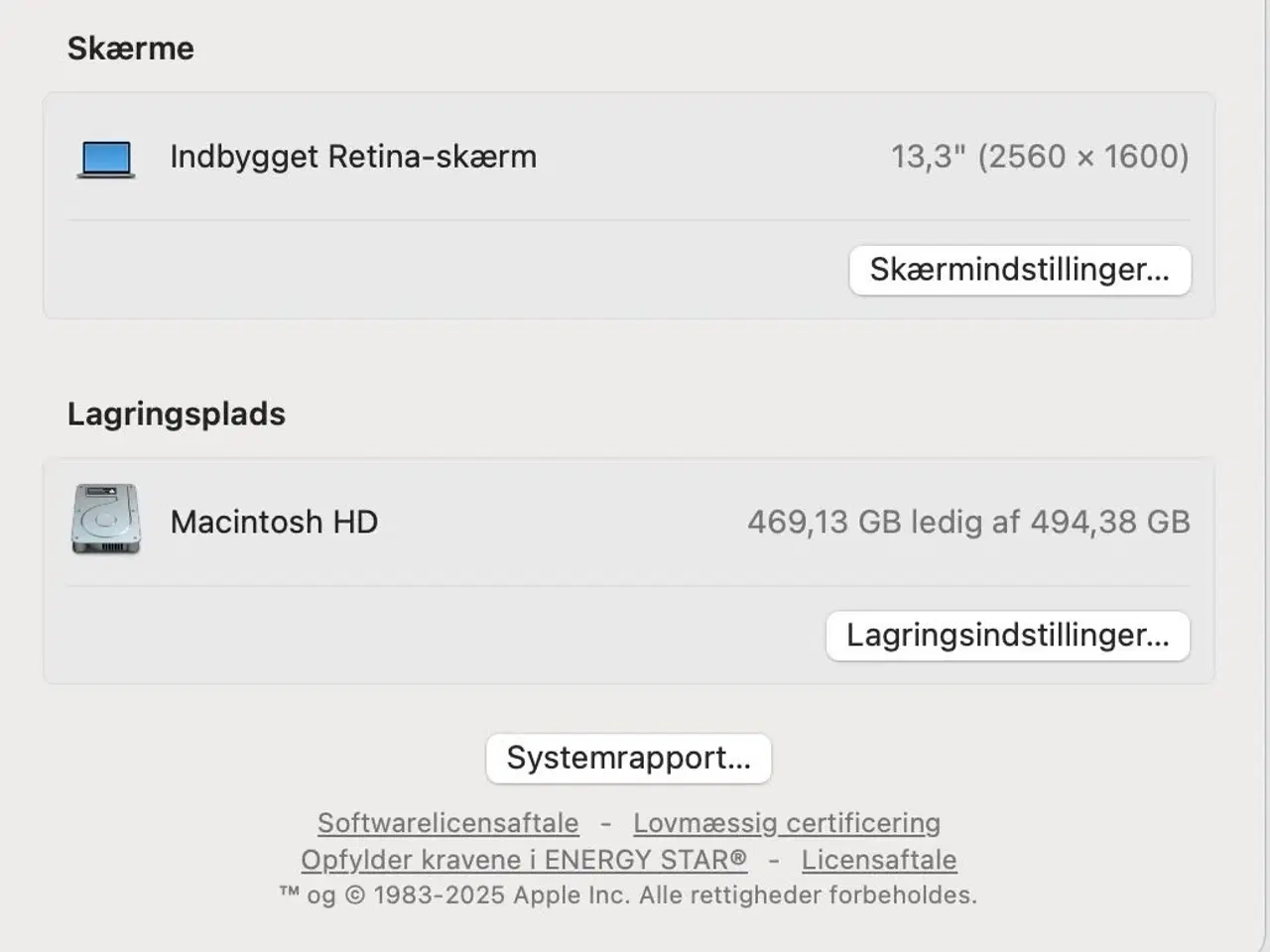Open Skærmindstillinger for the Retina display

1020,270
